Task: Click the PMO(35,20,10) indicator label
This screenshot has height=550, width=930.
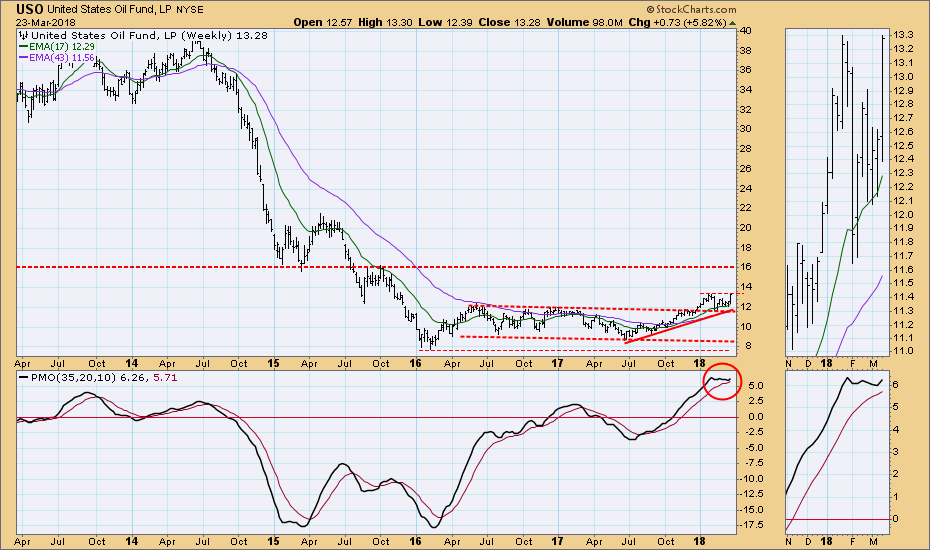Action: pos(58,381)
